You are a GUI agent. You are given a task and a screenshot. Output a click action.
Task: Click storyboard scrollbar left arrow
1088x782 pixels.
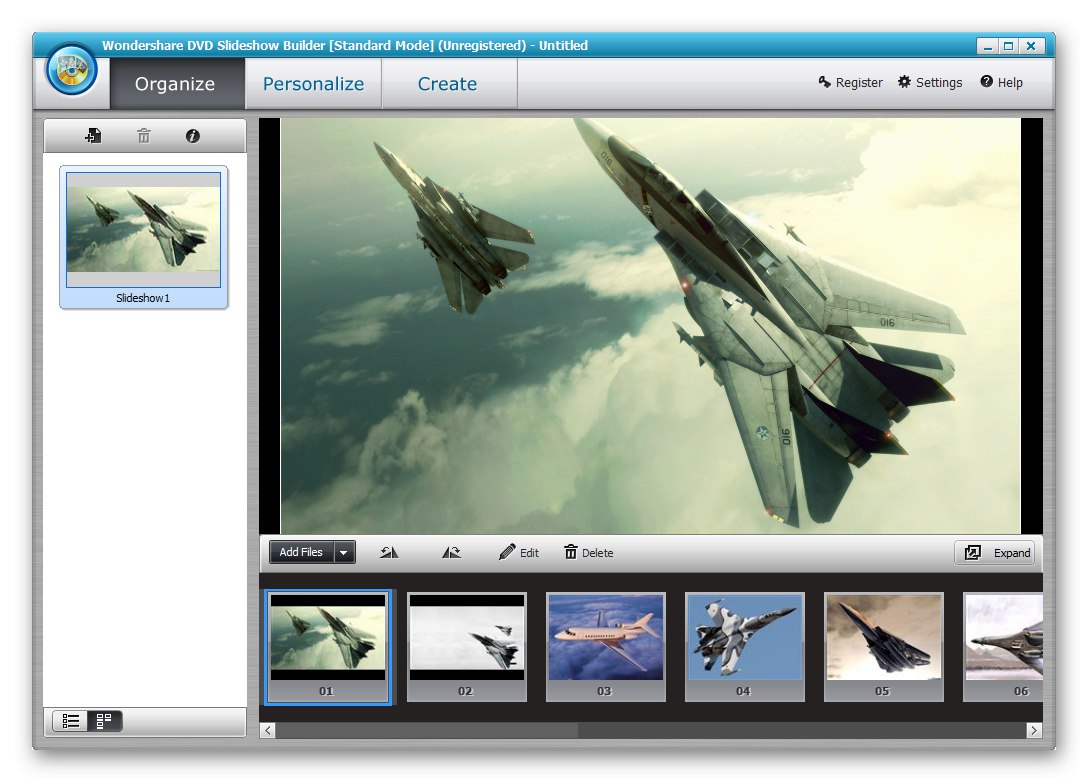tap(267, 730)
